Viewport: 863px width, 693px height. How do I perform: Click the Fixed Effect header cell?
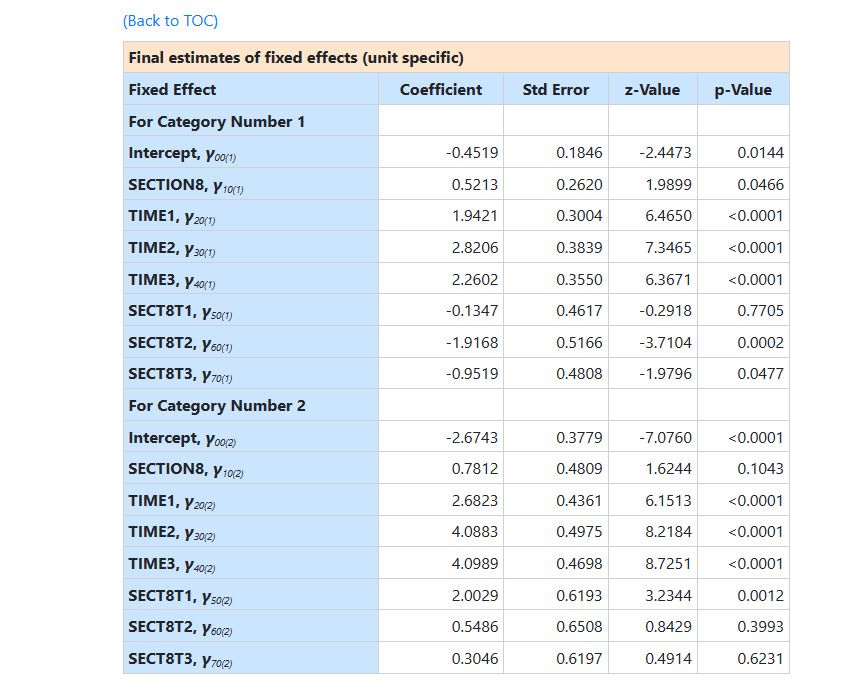tap(172, 90)
